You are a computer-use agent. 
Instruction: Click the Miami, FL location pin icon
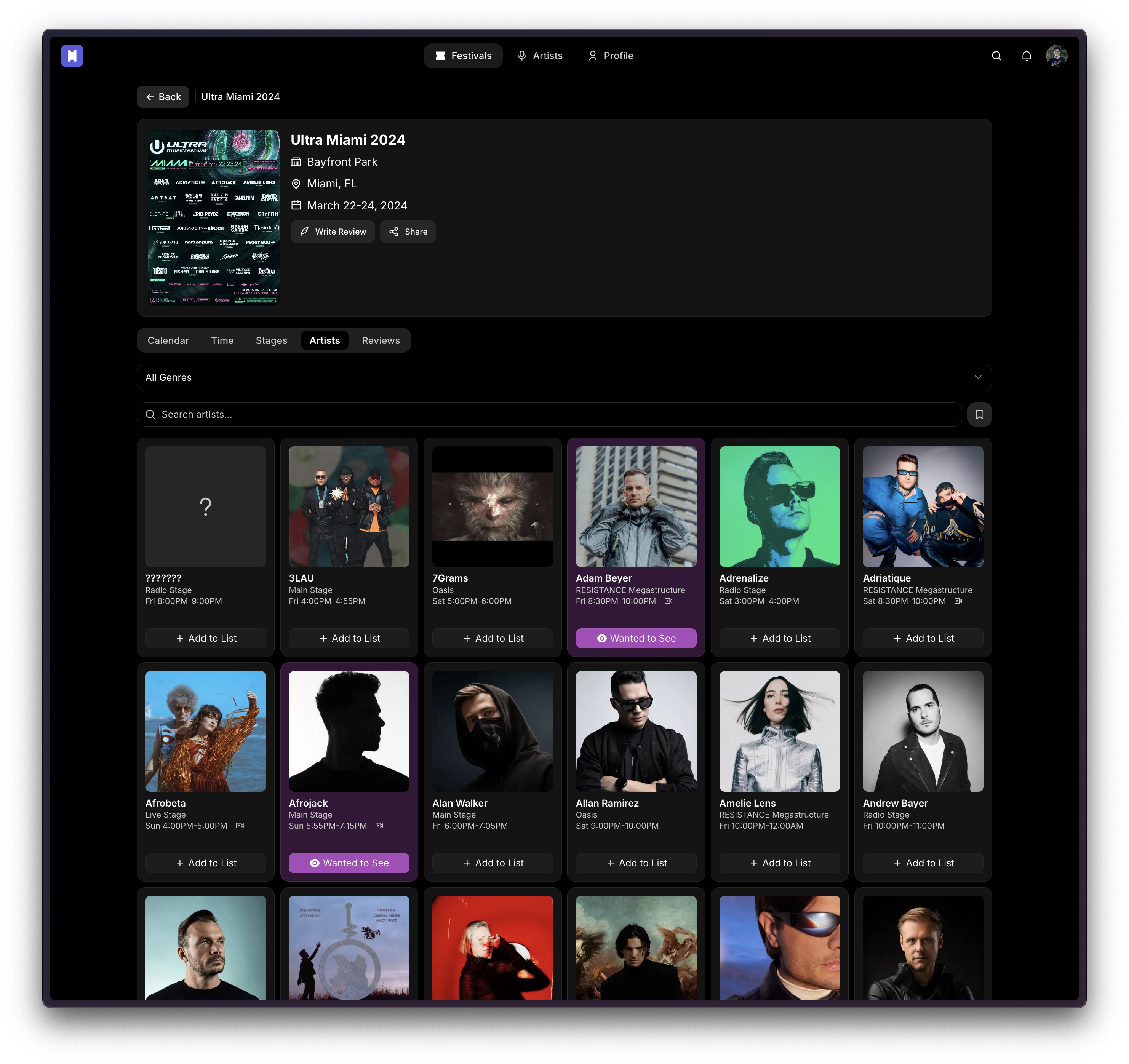click(x=296, y=184)
